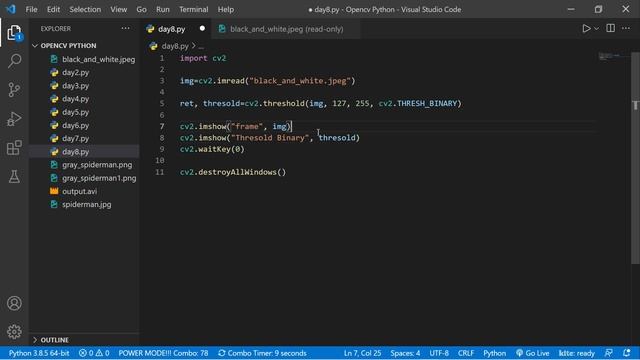Open day3.py file
Screen dimensions: 640x360
[x=76, y=86]
